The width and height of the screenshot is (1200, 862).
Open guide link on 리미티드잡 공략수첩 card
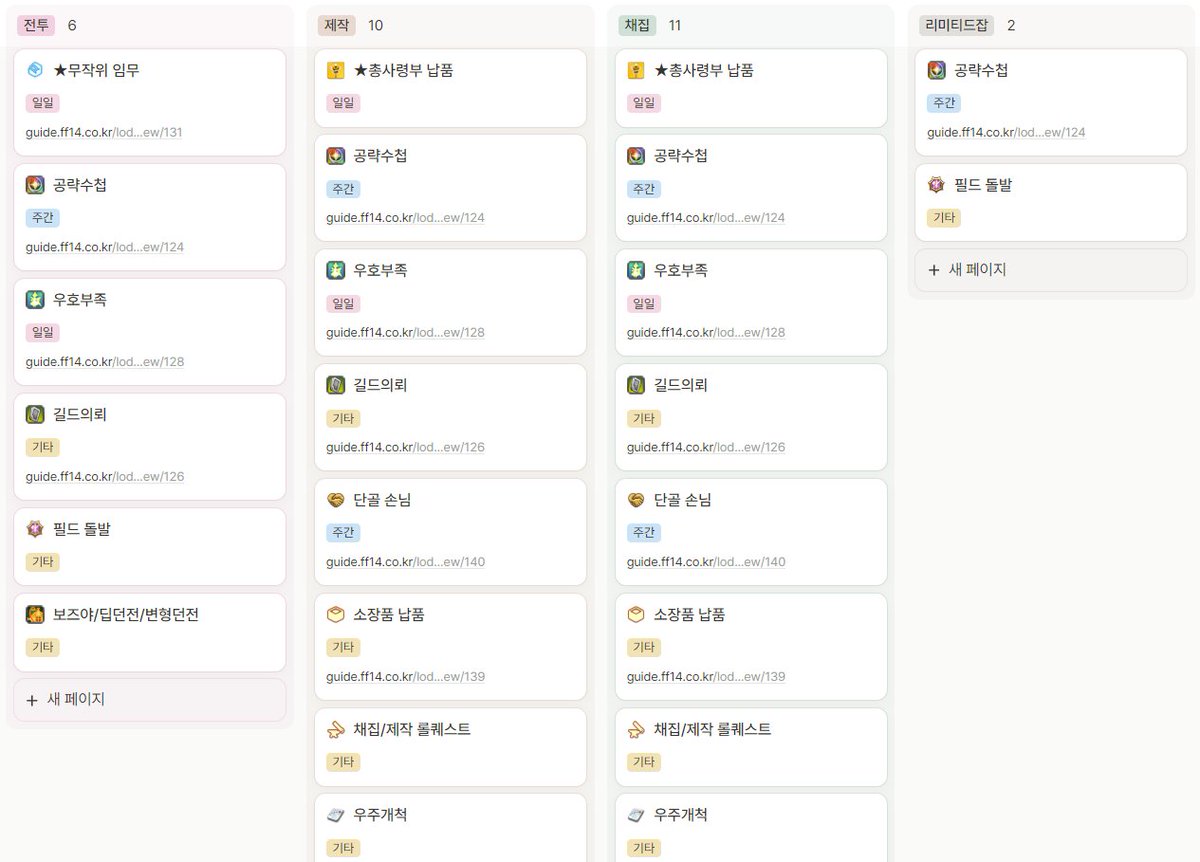pyautogui.click(x=1006, y=132)
